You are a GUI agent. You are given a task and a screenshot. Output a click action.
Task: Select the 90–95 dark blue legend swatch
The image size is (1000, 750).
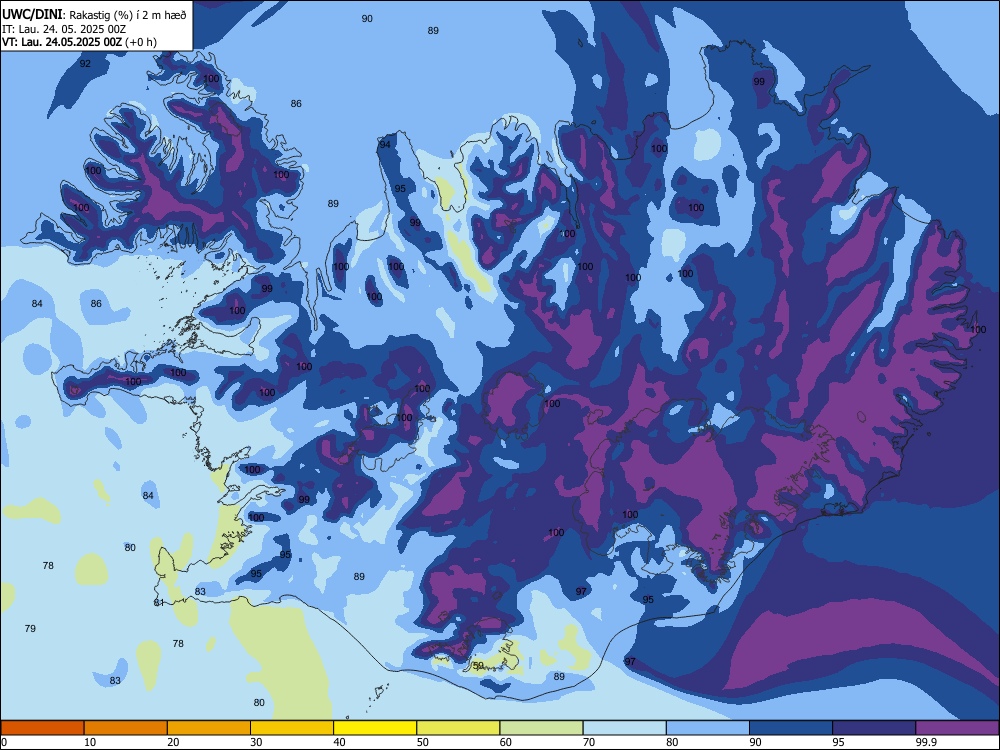point(791,728)
